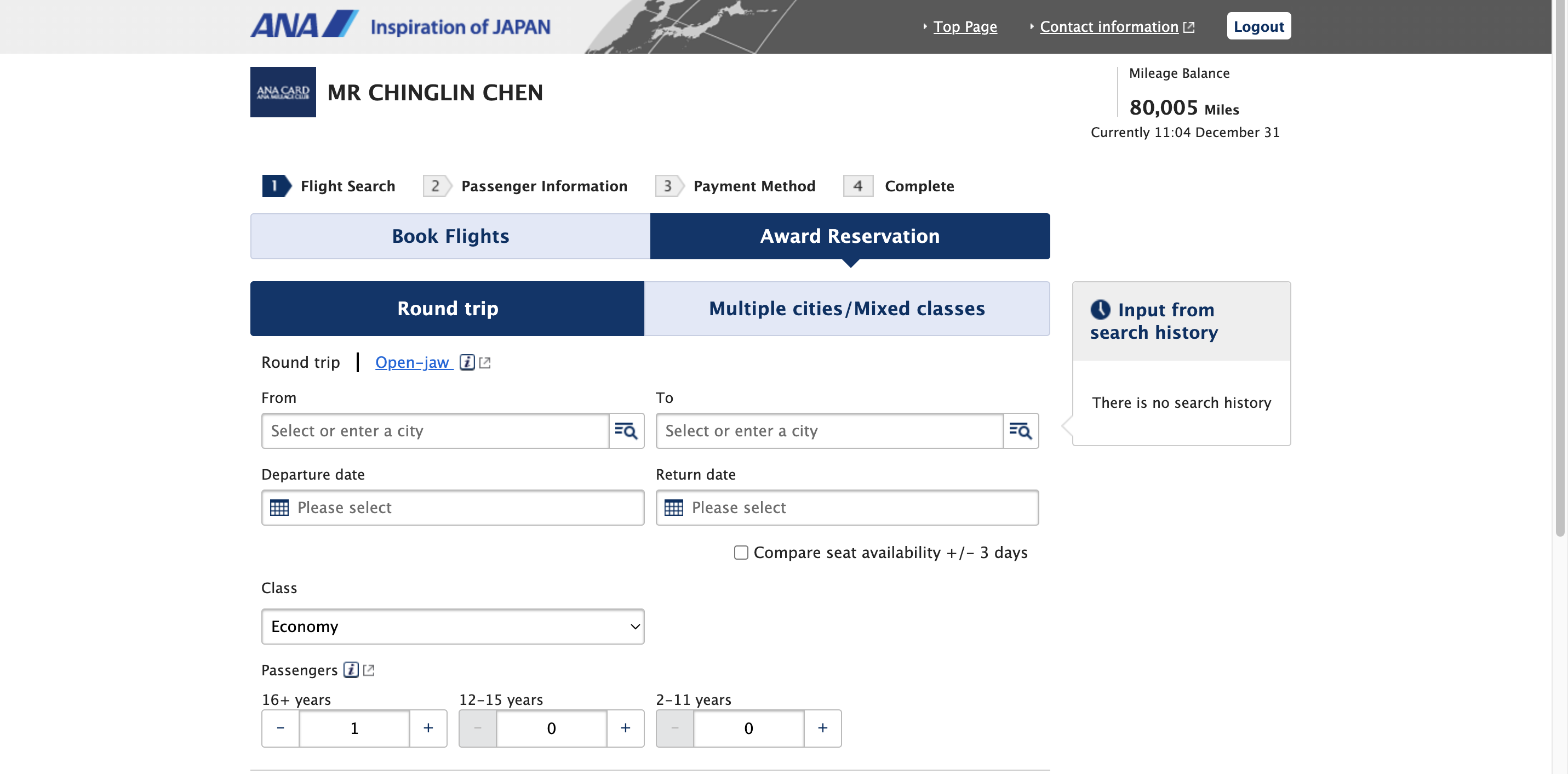This screenshot has width=1568, height=774.
Task: Click the Open-jaw info icon
Action: pos(467,362)
